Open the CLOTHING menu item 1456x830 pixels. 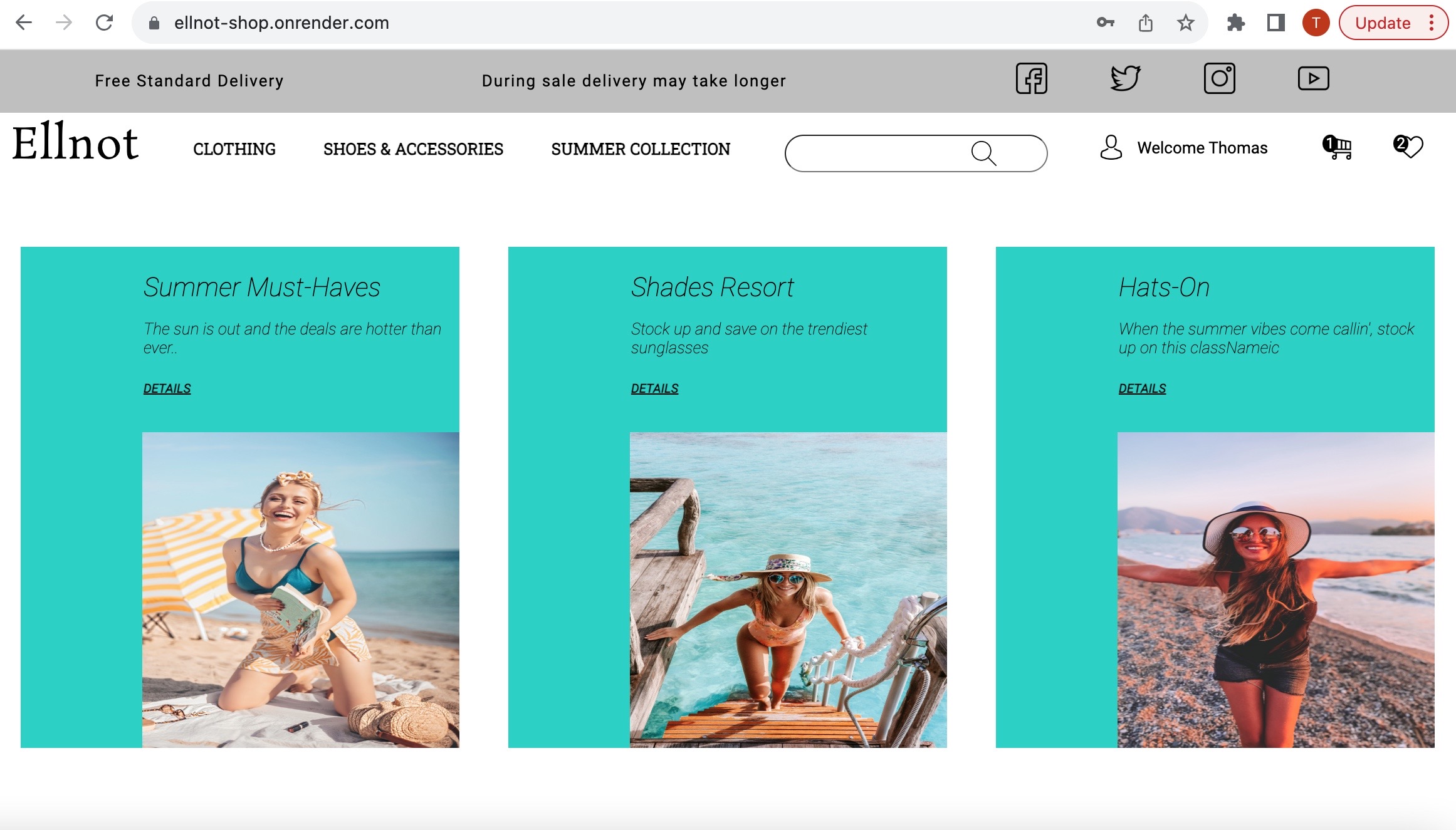[x=234, y=148]
